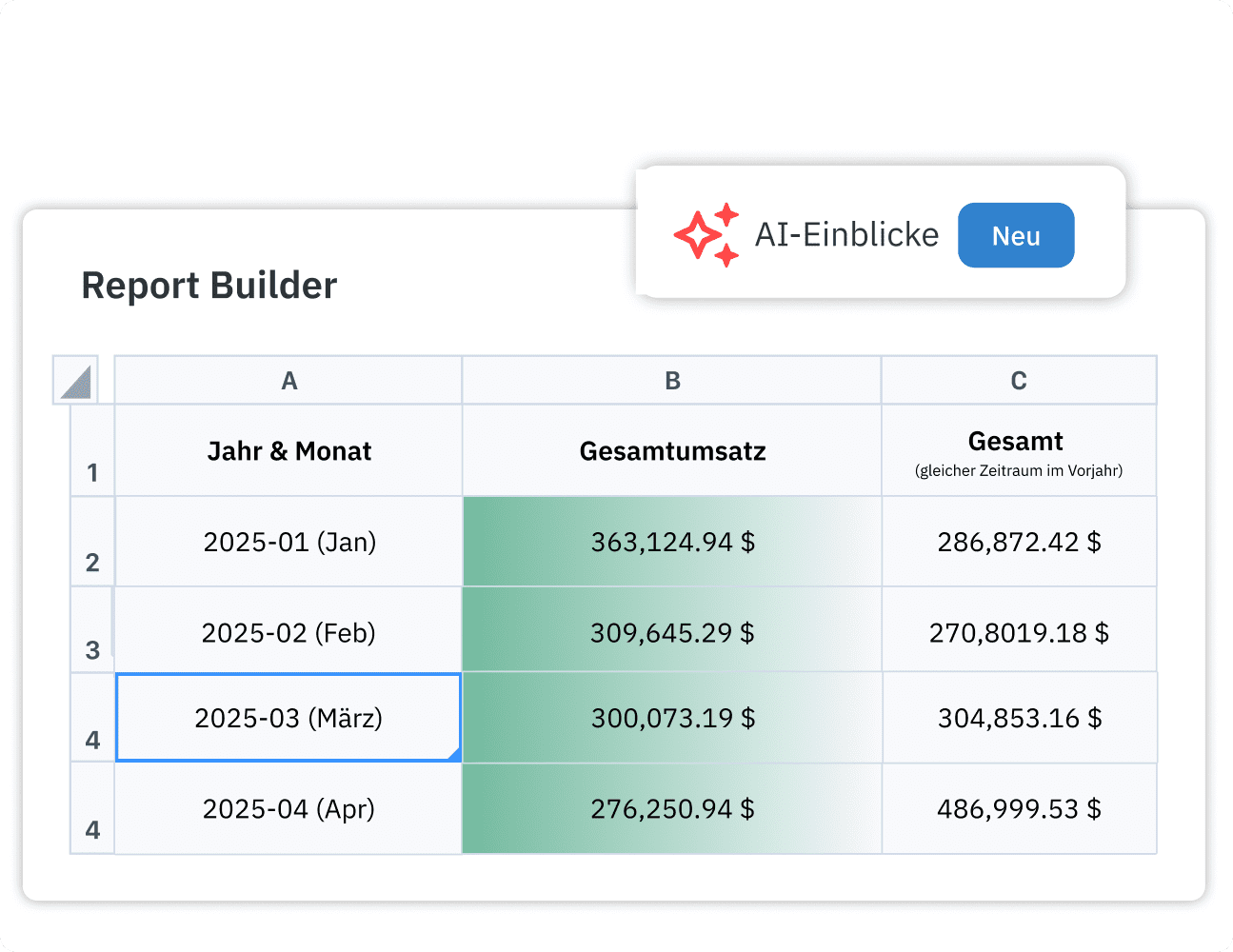Click the Report Builder title
Screen dimensions: 1233x952
point(209,285)
